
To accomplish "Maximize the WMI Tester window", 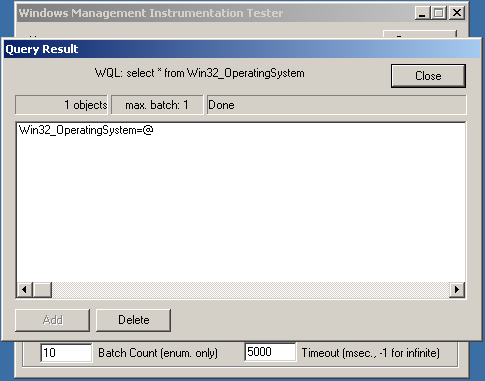I will click(439, 13).
